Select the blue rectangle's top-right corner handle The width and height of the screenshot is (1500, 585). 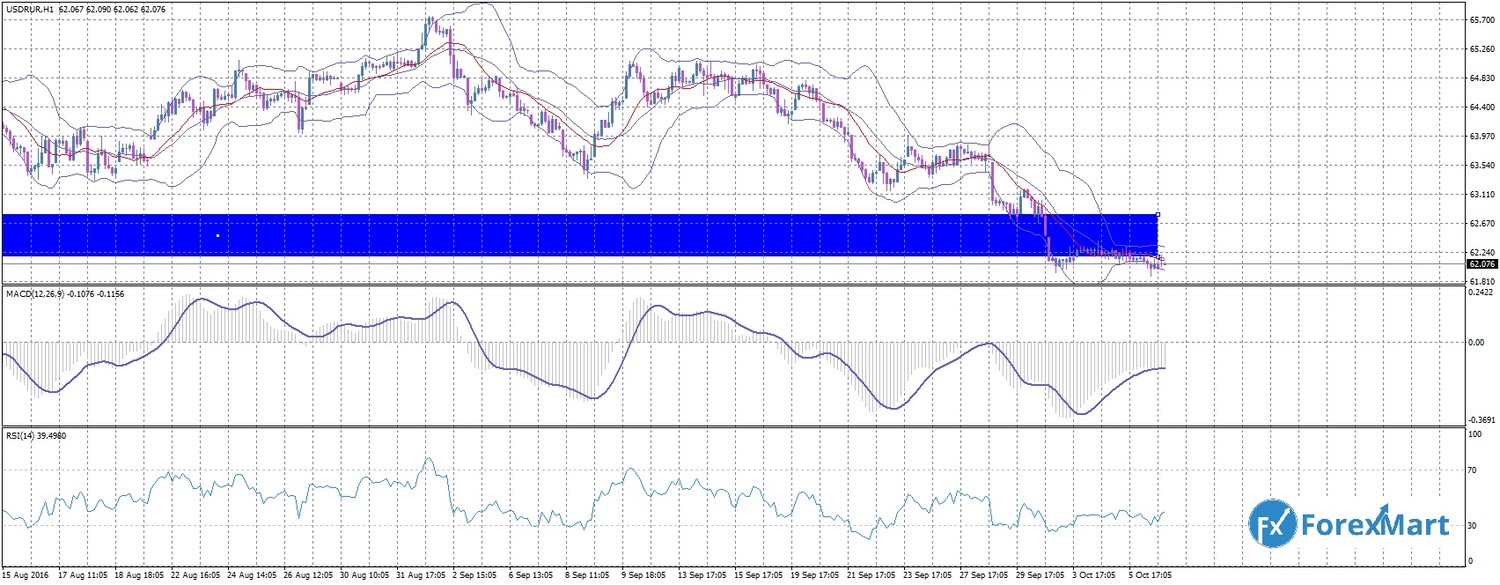[1158, 215]
